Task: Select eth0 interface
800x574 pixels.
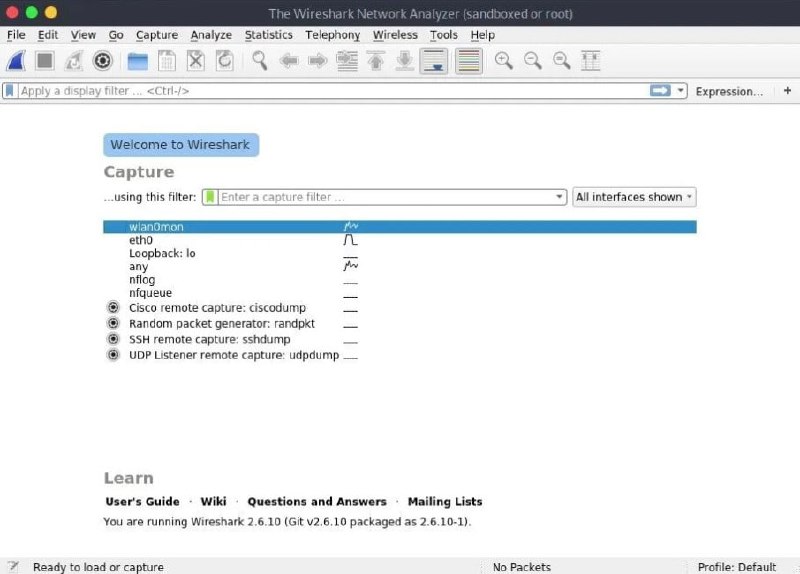Action: point(399,240)
